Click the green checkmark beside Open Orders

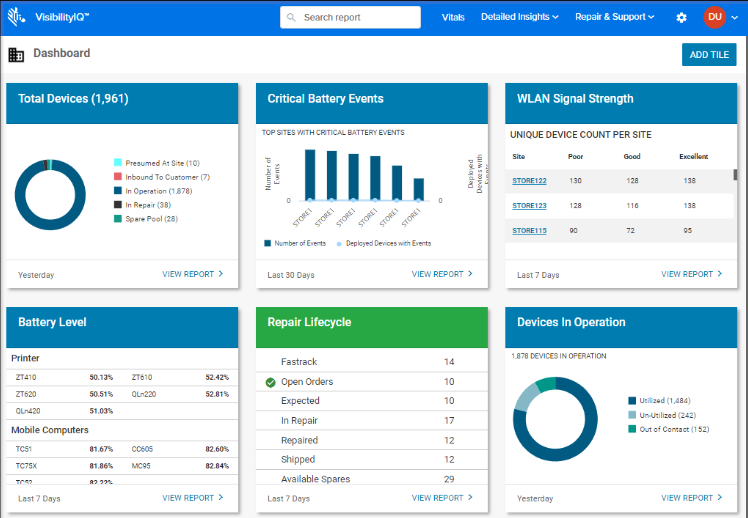pyautogui.click(x=270, y=382)
